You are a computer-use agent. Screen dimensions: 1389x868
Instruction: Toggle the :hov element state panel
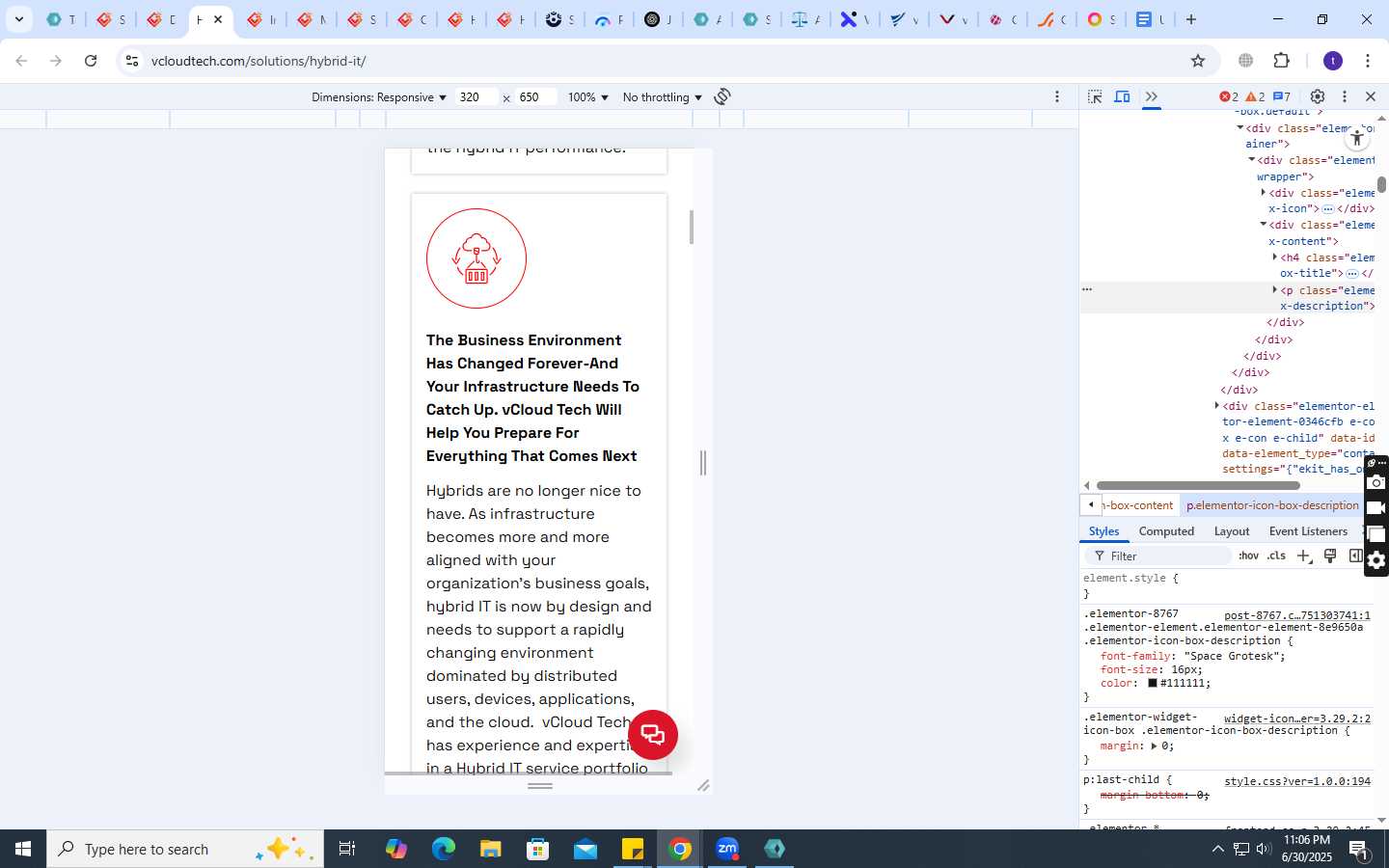(1248, 556)
